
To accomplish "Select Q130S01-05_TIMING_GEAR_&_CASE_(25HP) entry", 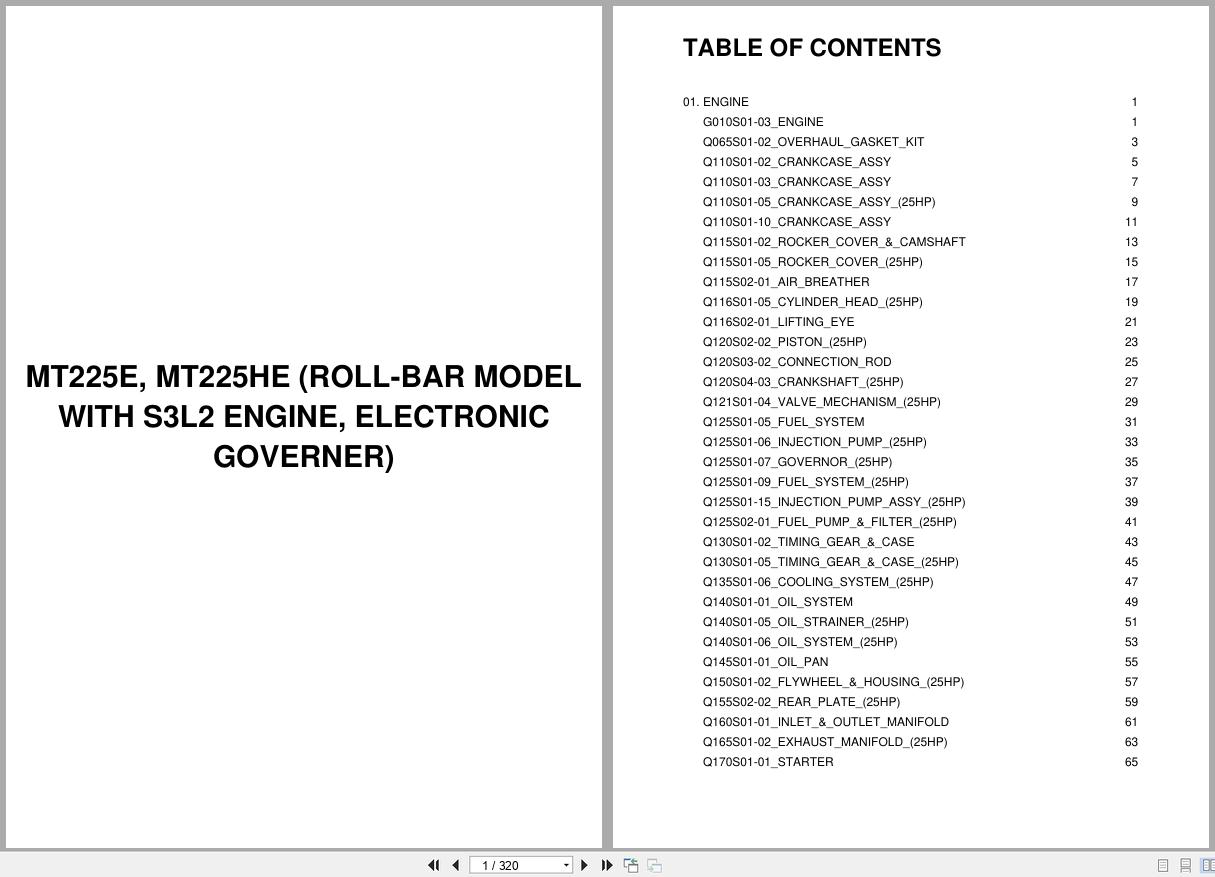I will point(830,562).
